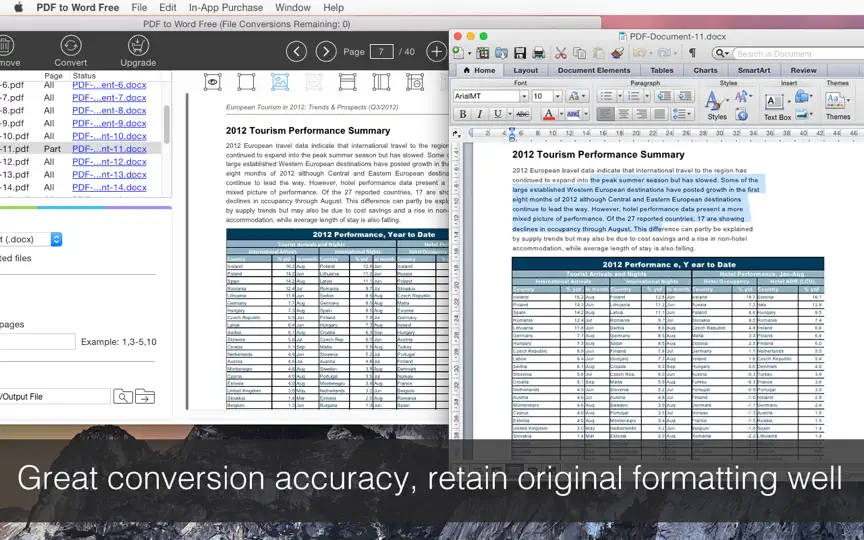Open the ArialMT font name dropdown

point(523,96)
